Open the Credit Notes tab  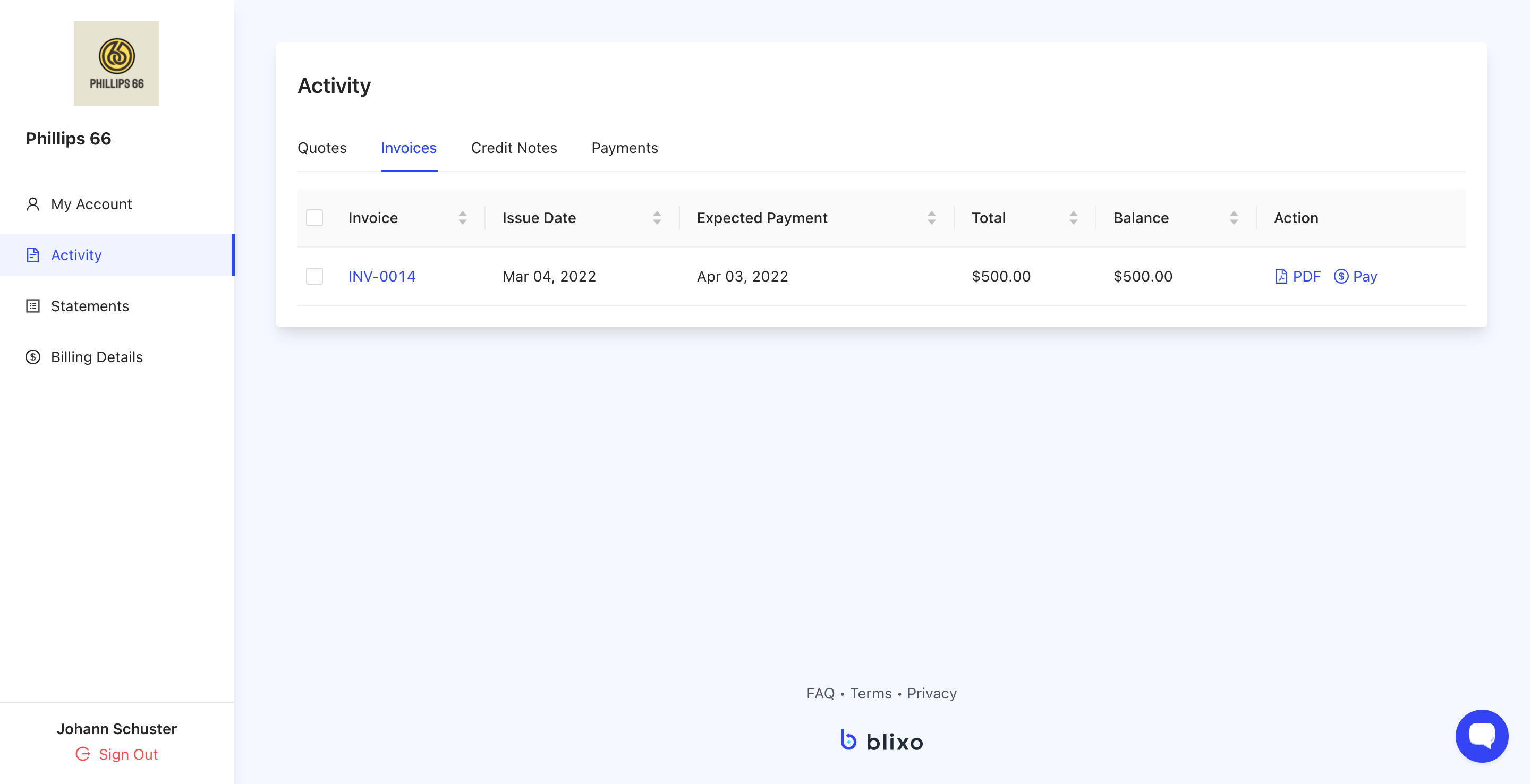(514, 148)
